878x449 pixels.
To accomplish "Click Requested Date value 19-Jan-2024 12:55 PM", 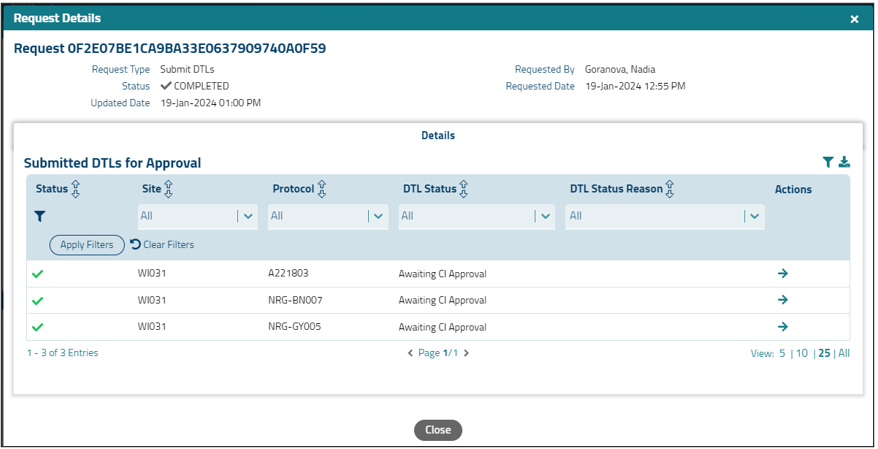I will click(636, 86).
